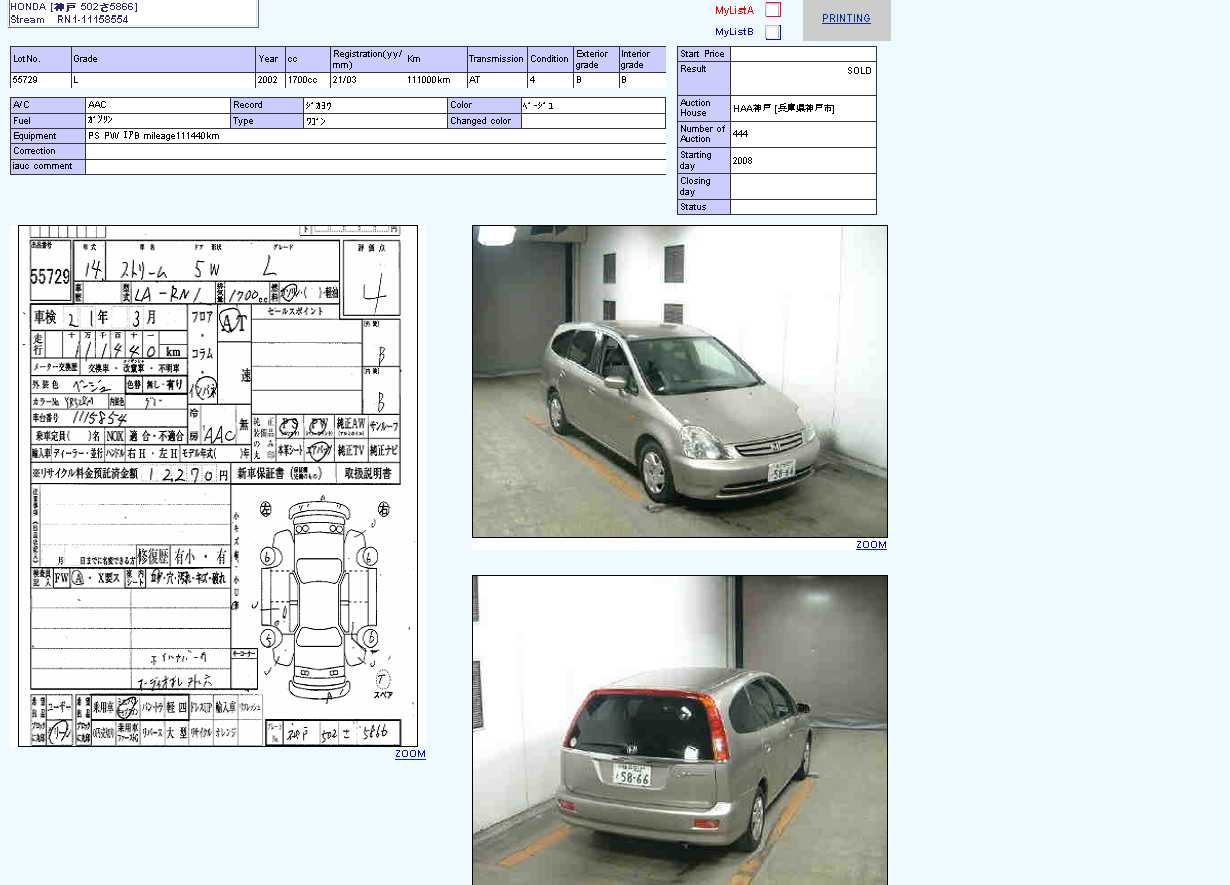Open ZOOM link below the front car photo

(x=871, y=545)
